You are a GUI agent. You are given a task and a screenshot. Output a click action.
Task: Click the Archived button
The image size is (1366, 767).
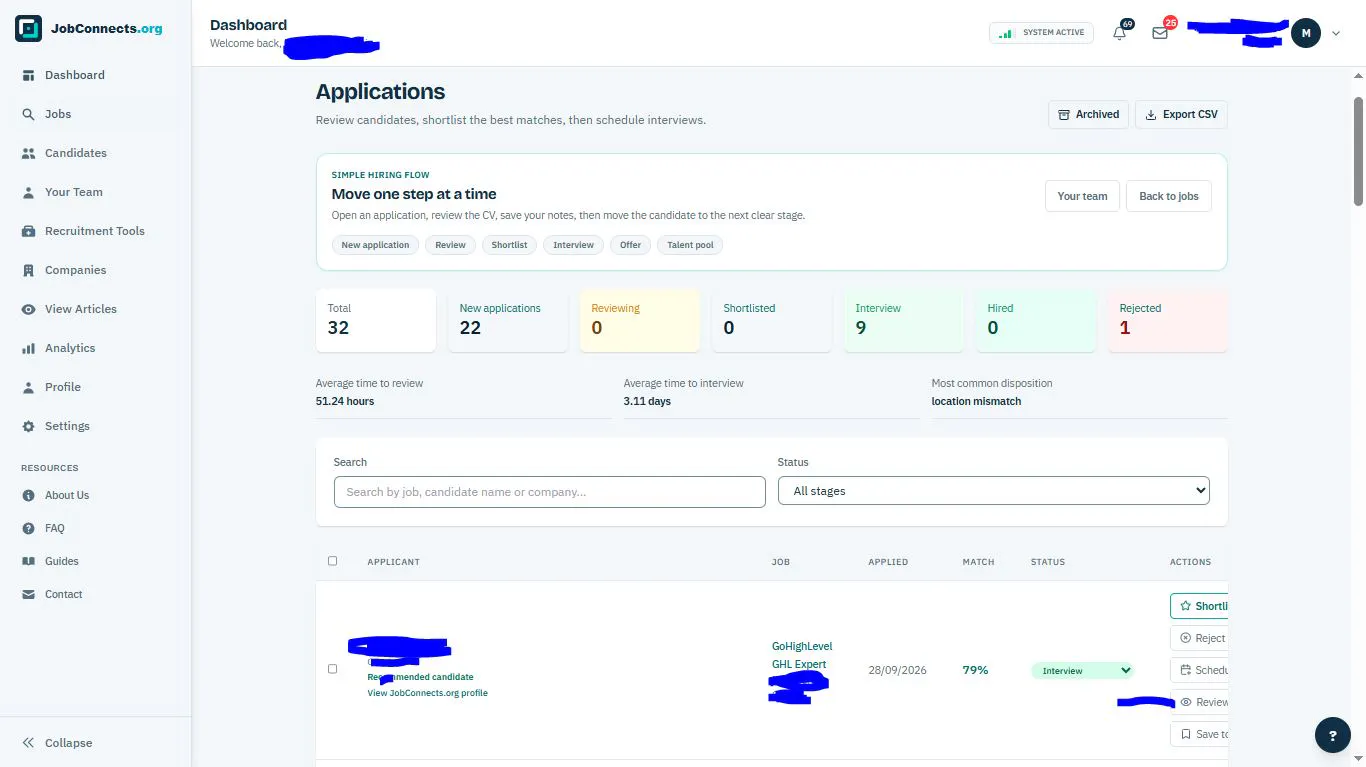(1089, 114)
